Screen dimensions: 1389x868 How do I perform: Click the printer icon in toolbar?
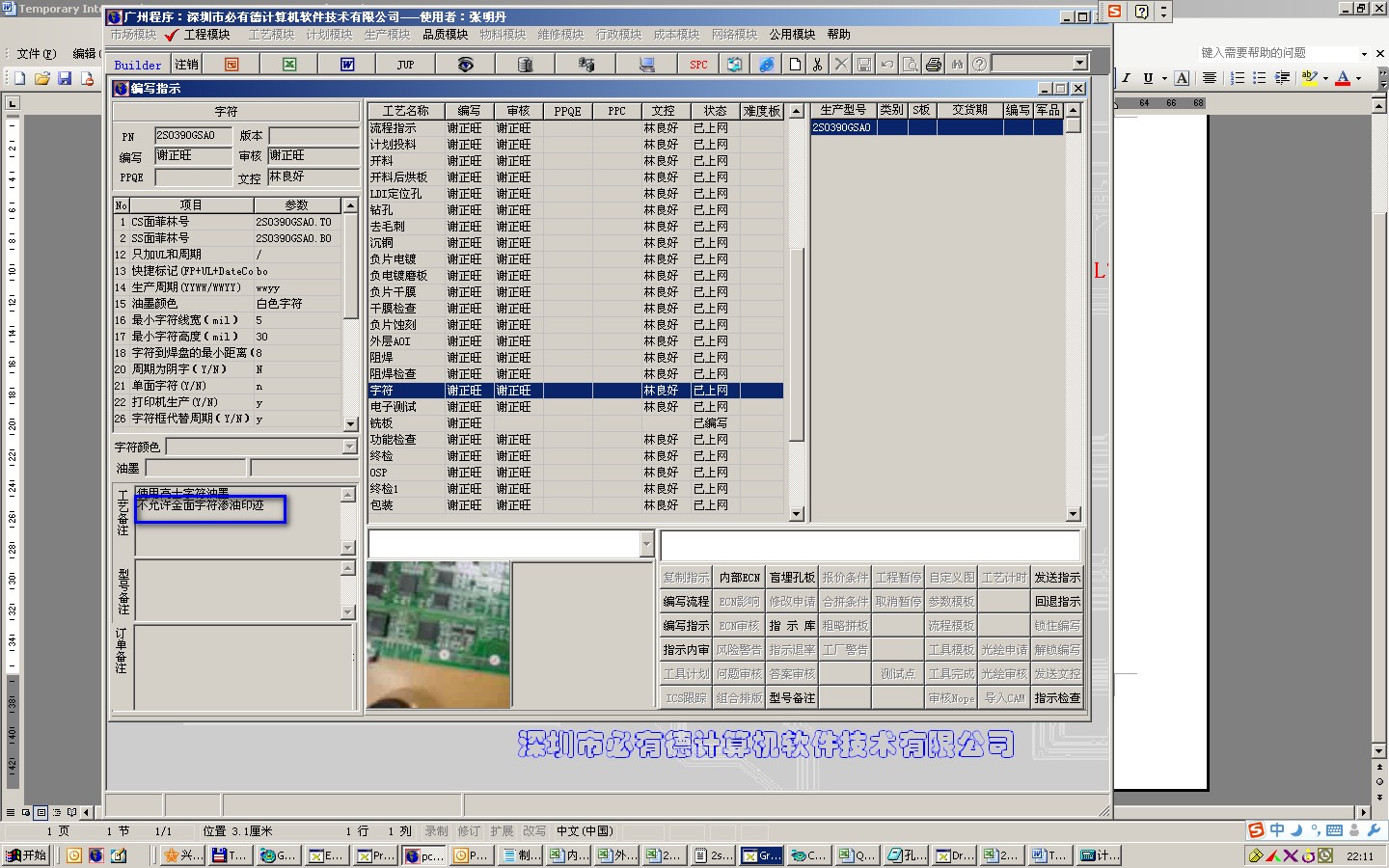[934, 65]
